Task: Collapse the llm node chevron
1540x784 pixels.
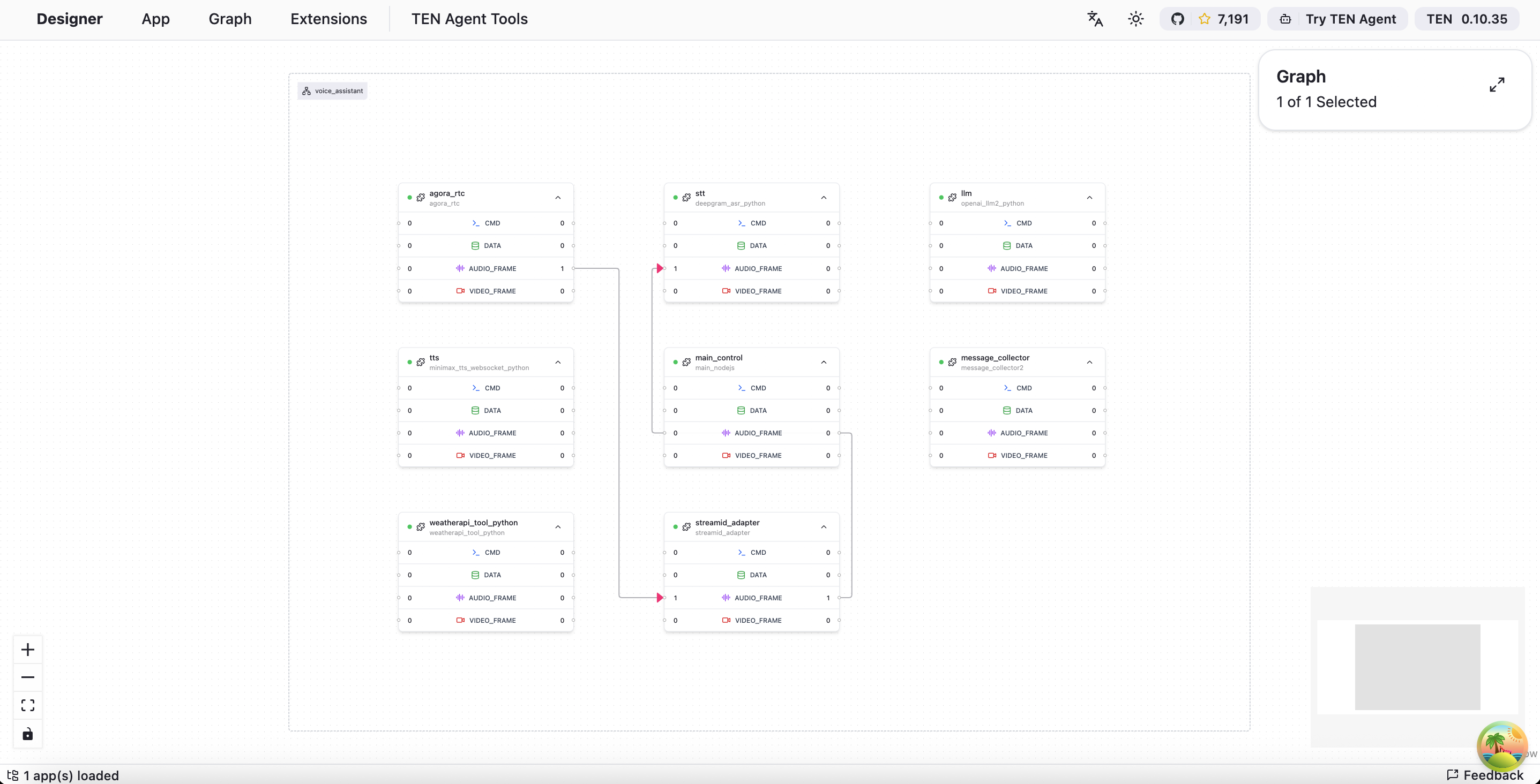Action: tap(1089, 198)
